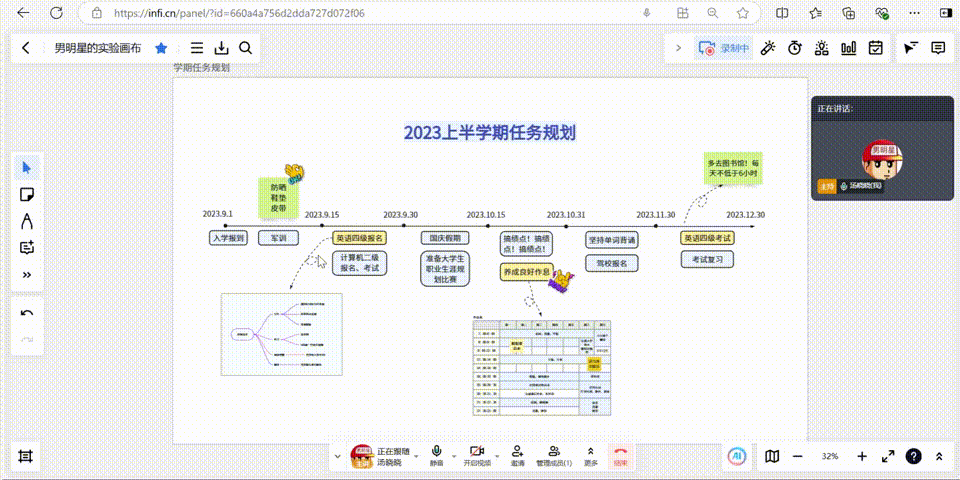960x480 pixels.
Task: Toggle the 静音 microphone button
Action: tap(437, 456)
